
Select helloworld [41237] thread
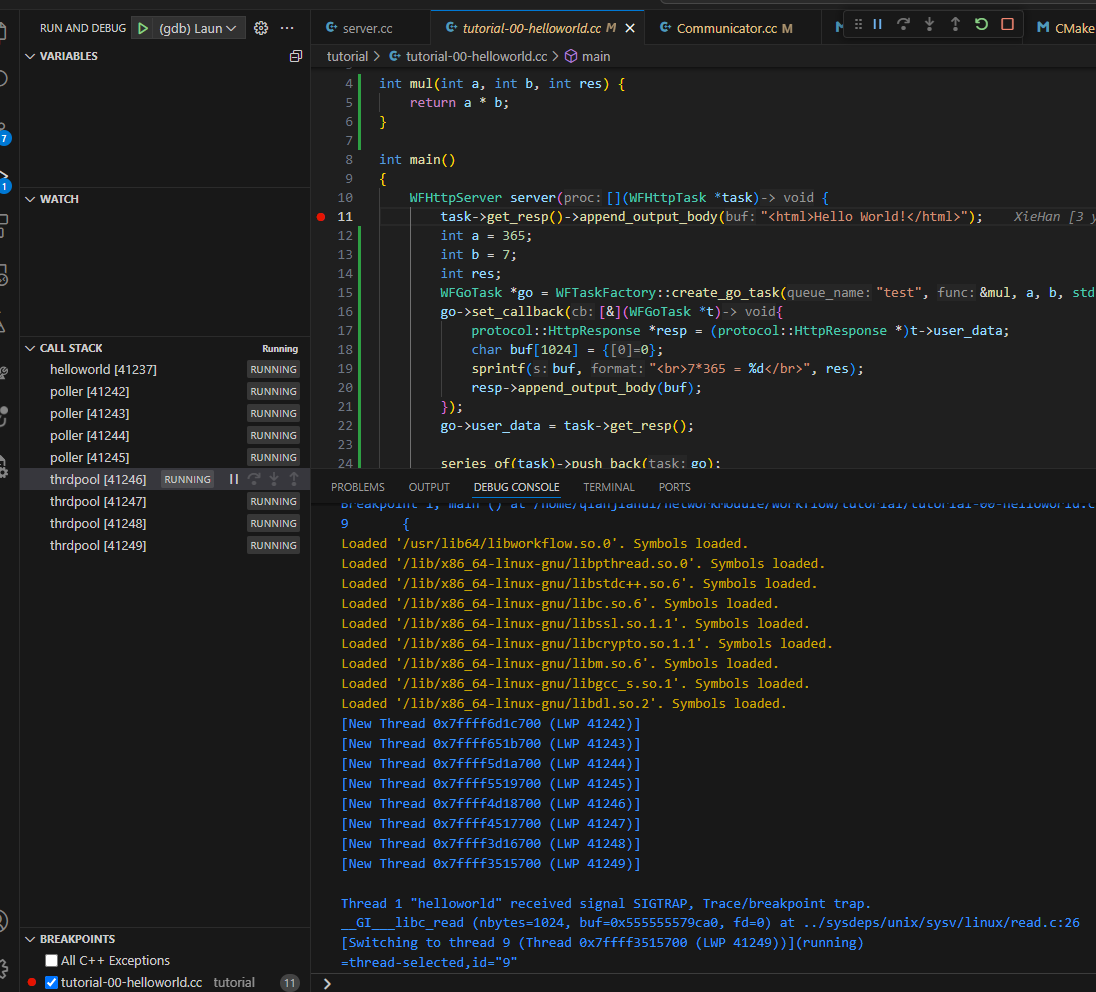pos(165,370)
